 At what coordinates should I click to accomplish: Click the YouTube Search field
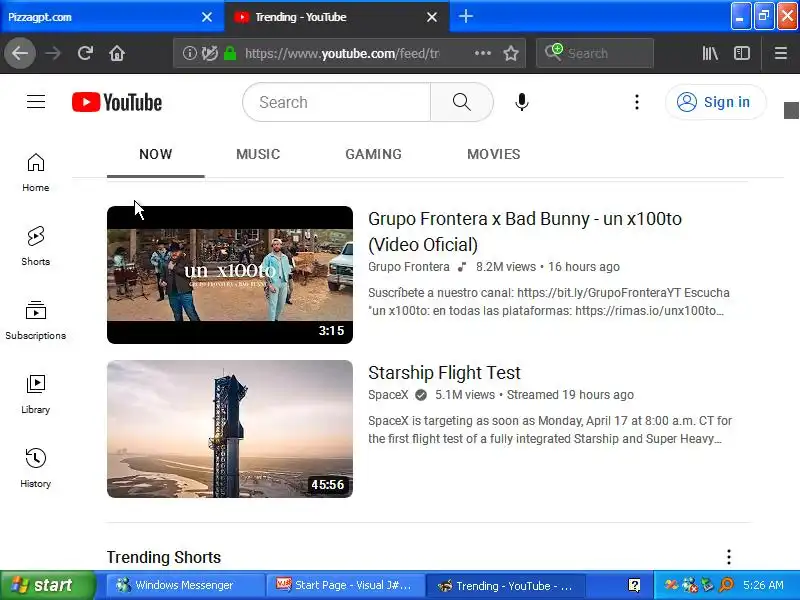[x=337, y=102]
